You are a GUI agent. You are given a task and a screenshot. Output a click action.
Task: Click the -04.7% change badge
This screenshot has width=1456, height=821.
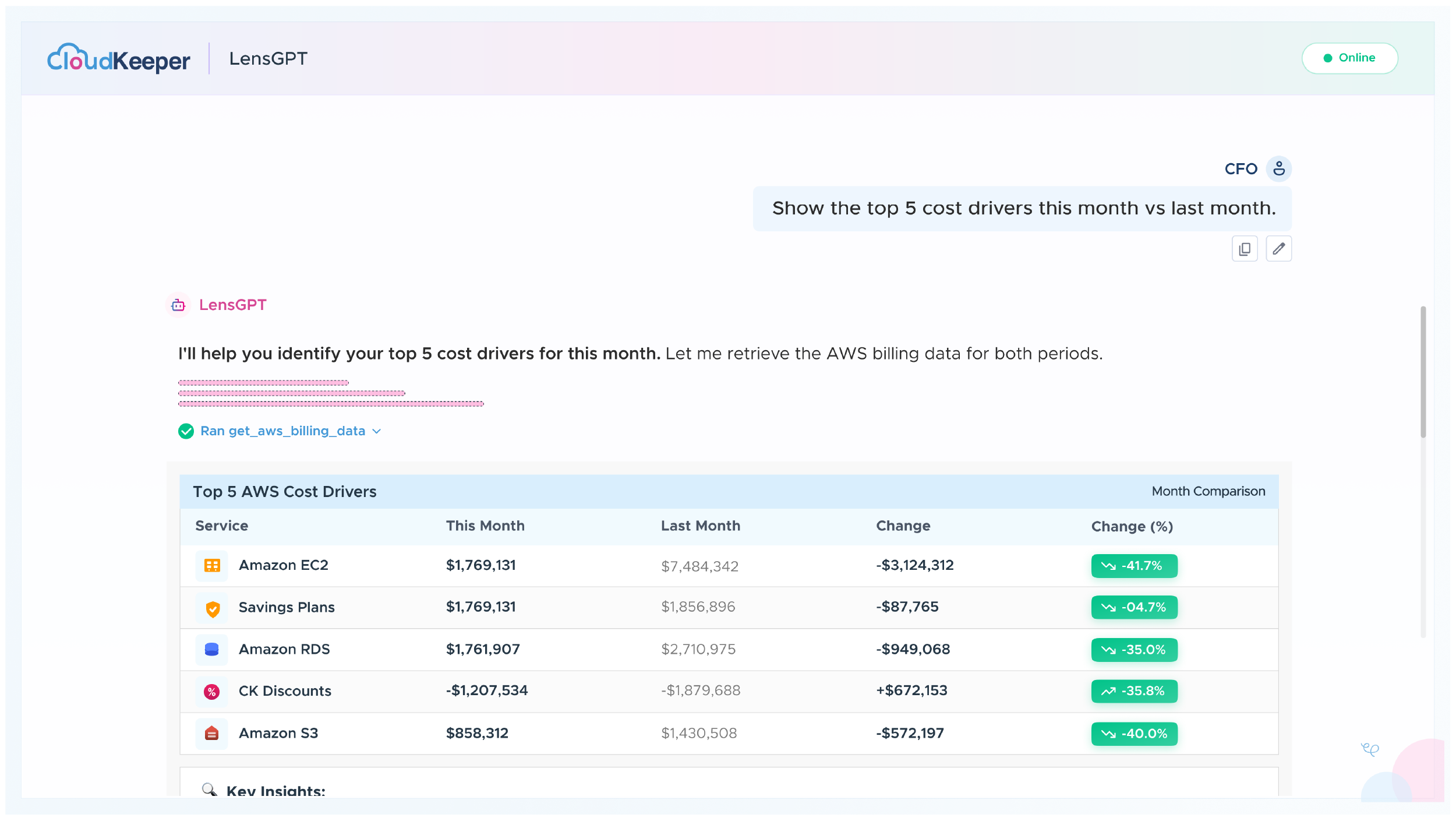tap(1134, 607)
